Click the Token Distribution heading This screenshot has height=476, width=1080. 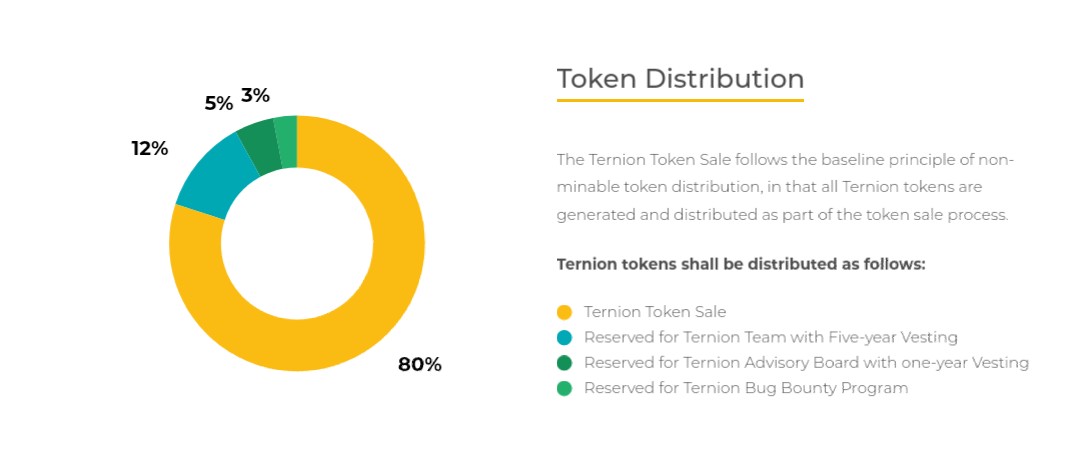tap(681, 79)
